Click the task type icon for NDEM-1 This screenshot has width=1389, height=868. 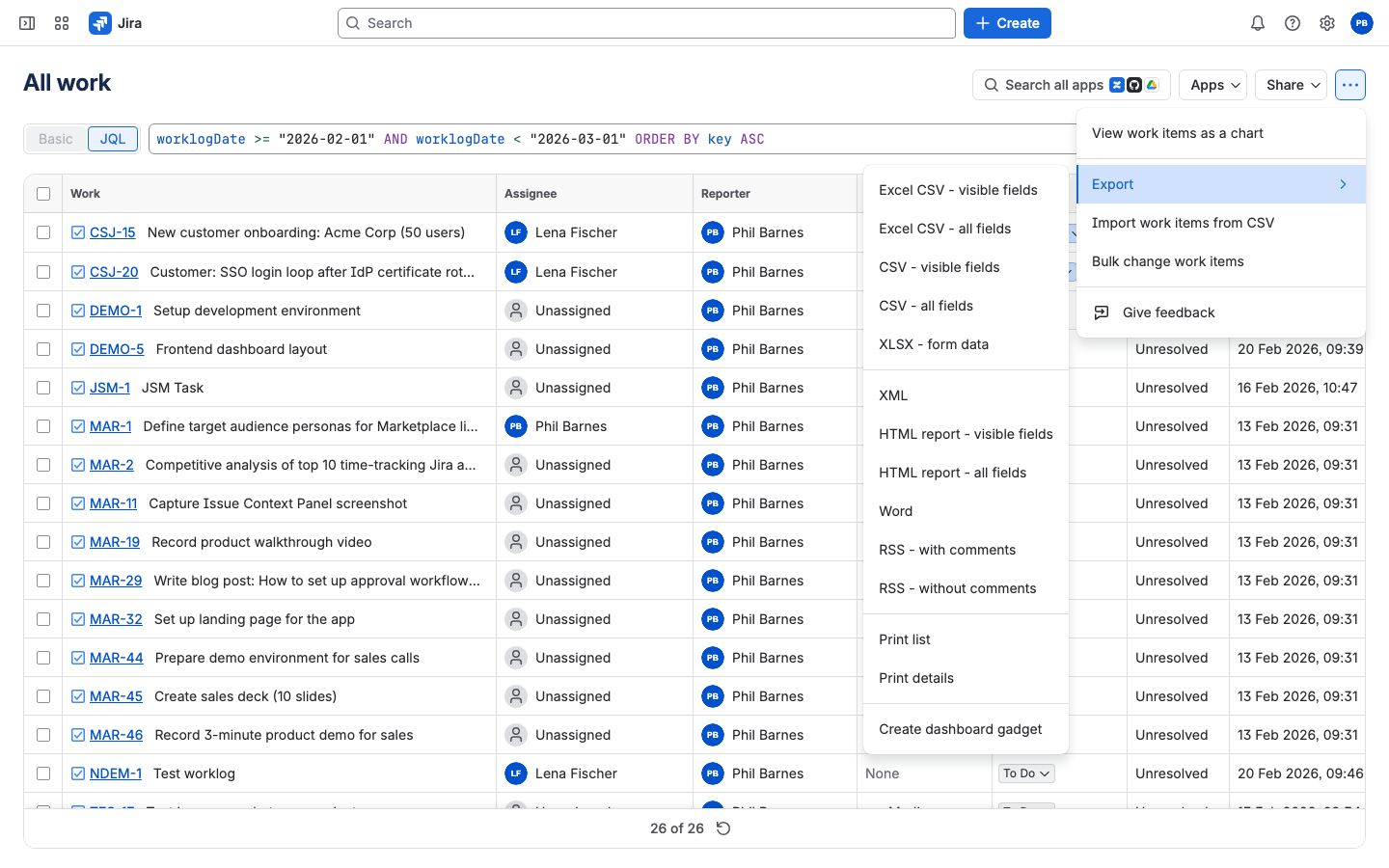78,773
